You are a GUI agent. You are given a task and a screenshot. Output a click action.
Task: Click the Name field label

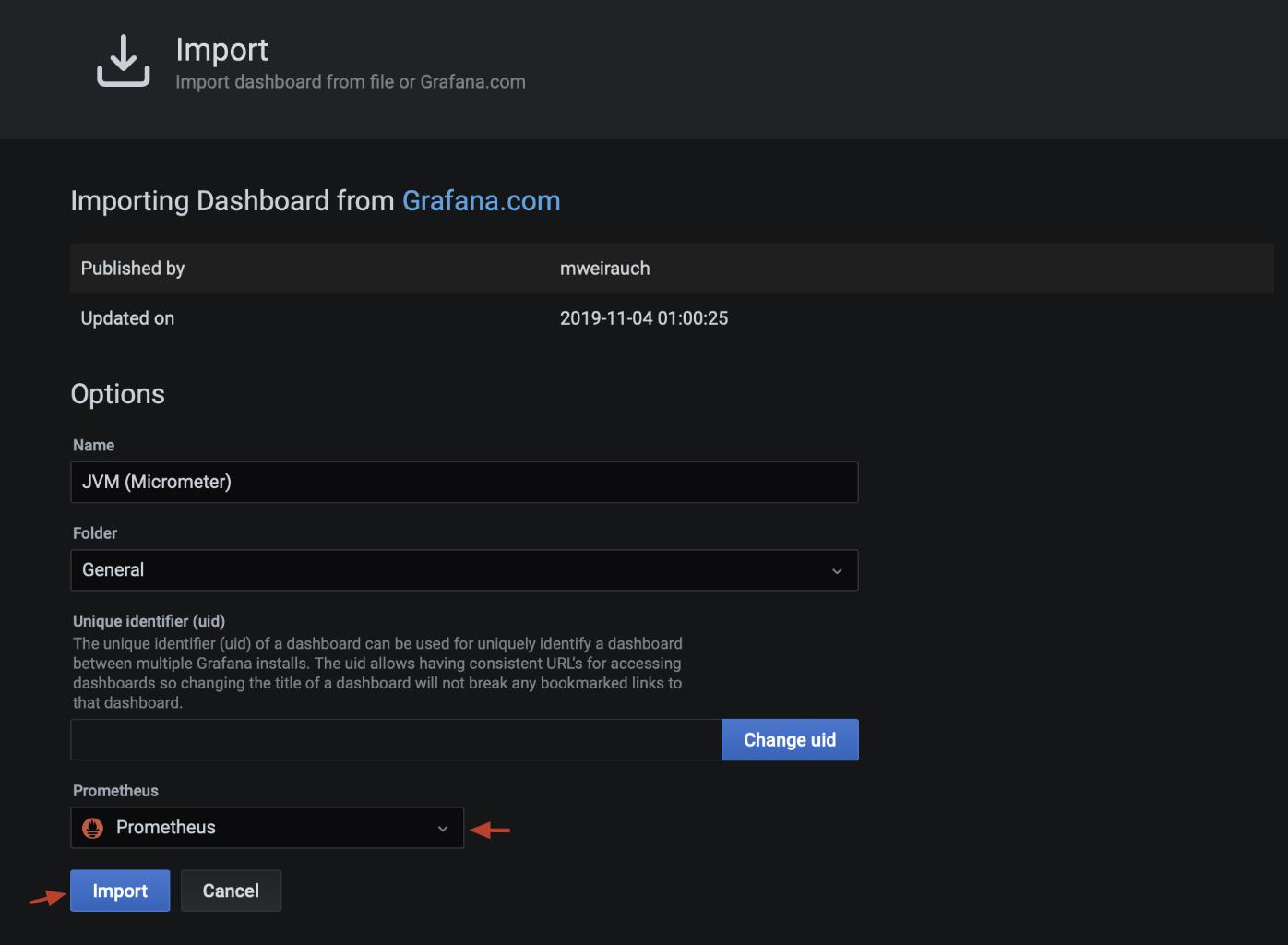pyautogui.click(x=93, y=445)
